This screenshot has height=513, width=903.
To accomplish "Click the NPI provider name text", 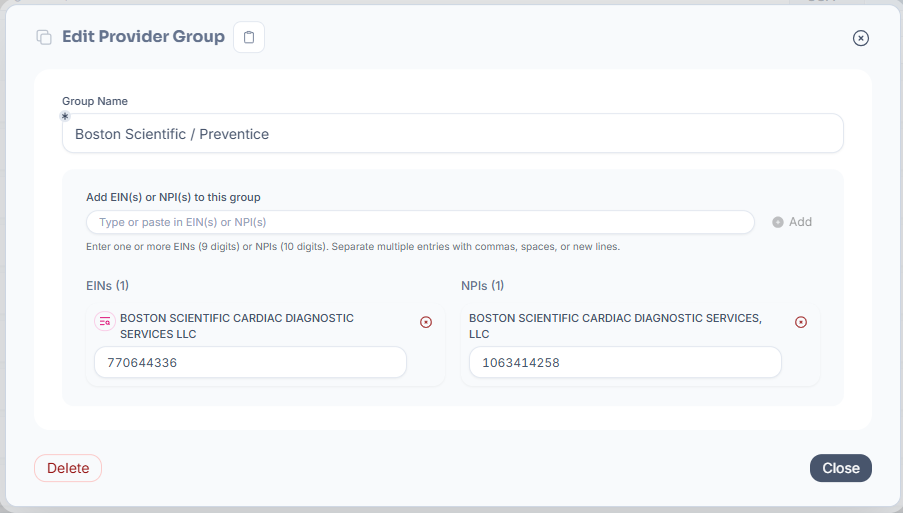I will 615,326.
